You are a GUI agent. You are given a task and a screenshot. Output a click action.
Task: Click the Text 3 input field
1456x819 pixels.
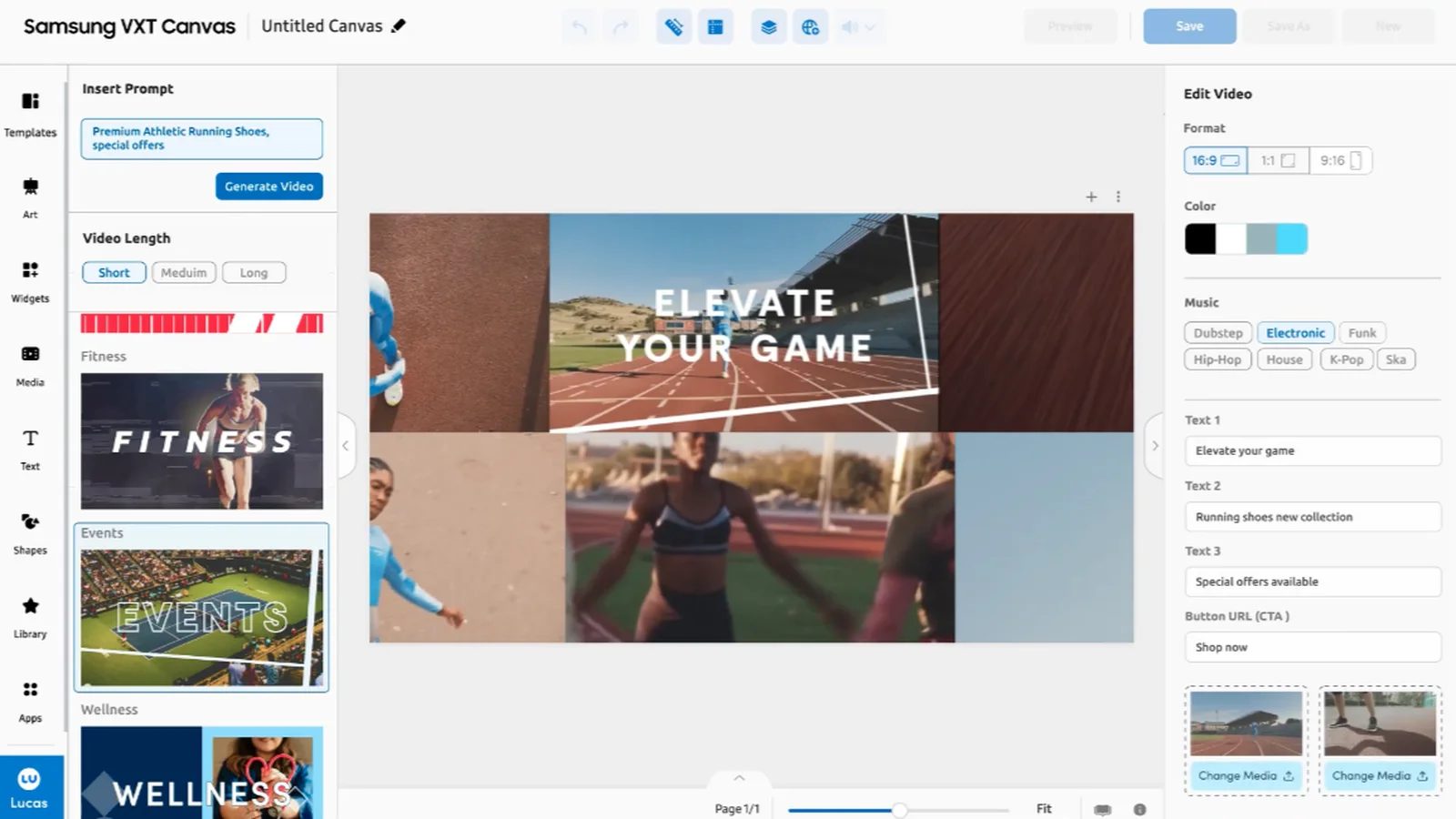(1312, 581)
